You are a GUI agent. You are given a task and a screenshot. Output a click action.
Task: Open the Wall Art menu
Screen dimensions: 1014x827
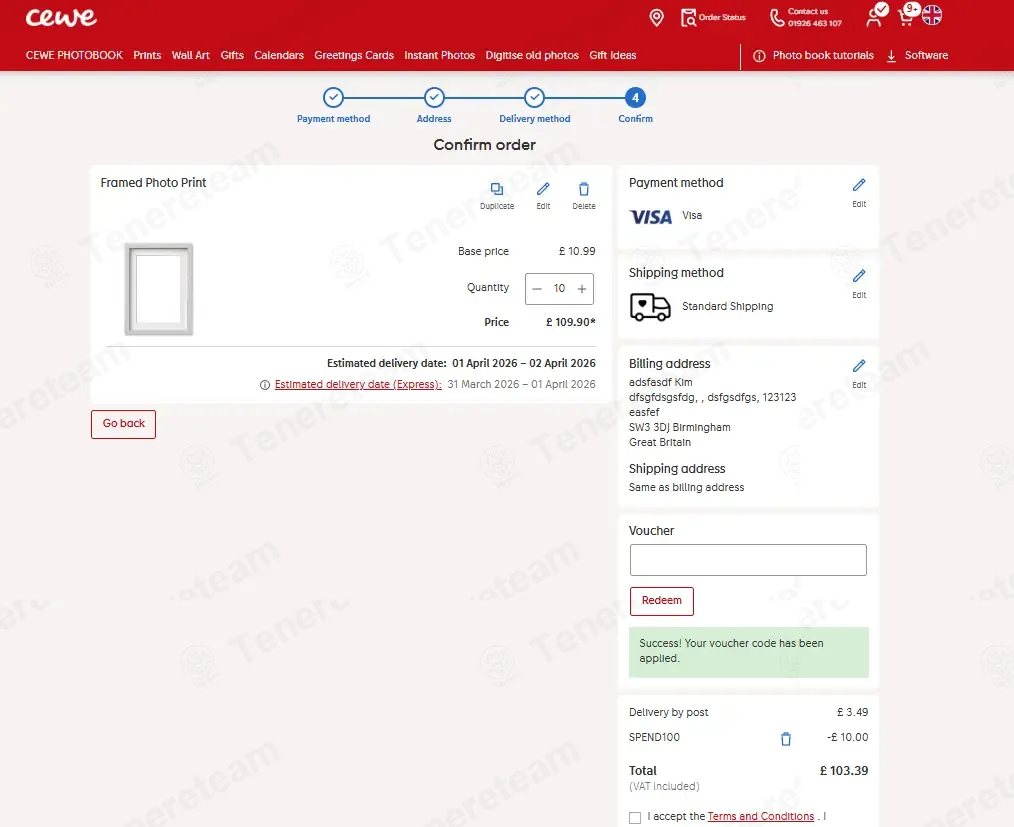pos(191,56)
